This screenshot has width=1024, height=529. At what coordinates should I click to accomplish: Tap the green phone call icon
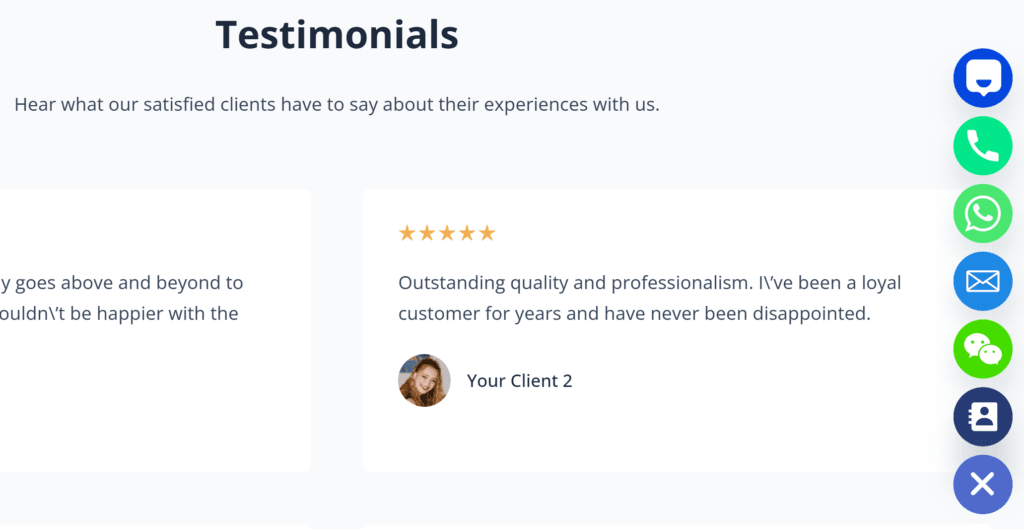[x=982, y=146]
